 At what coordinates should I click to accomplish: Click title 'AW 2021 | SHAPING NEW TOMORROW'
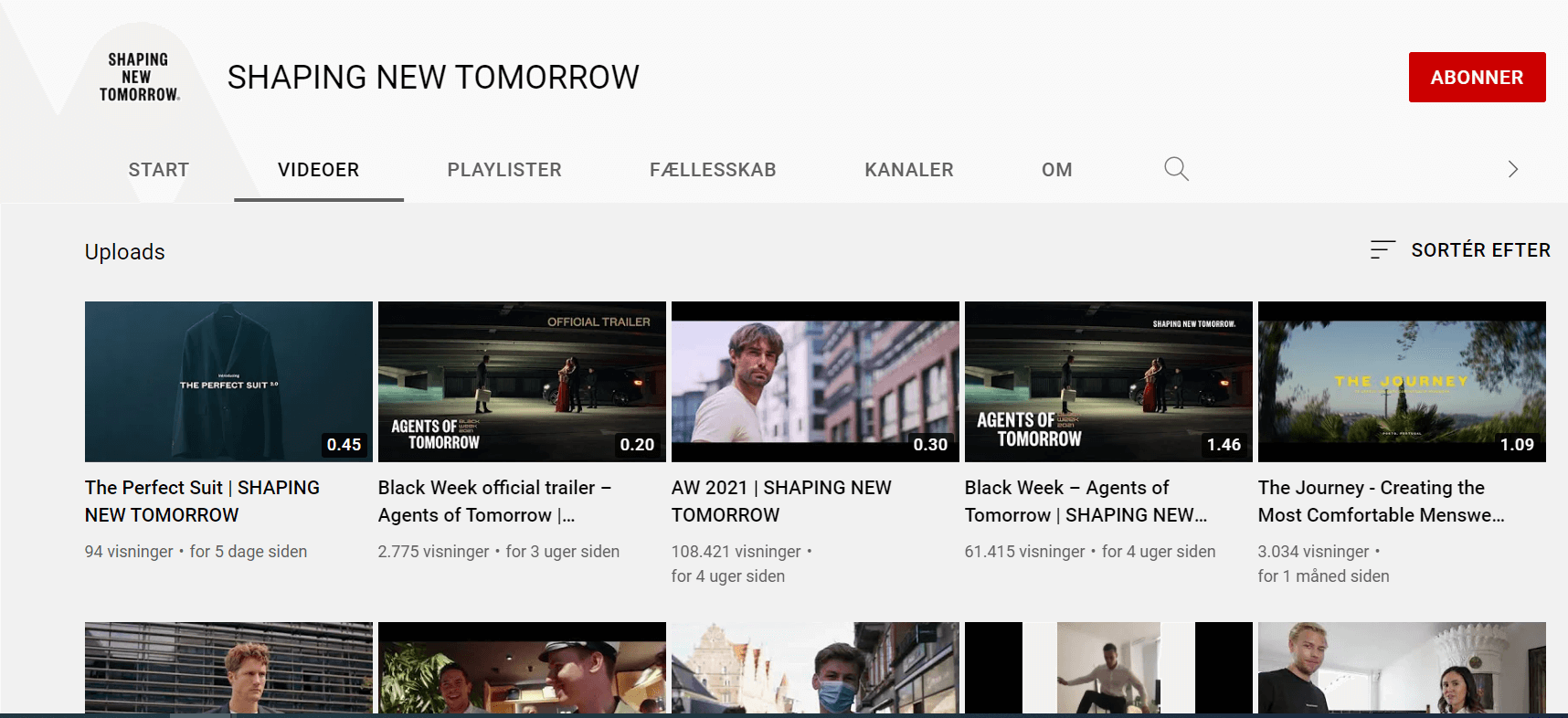pyautogui.click(x=781, y=502)
